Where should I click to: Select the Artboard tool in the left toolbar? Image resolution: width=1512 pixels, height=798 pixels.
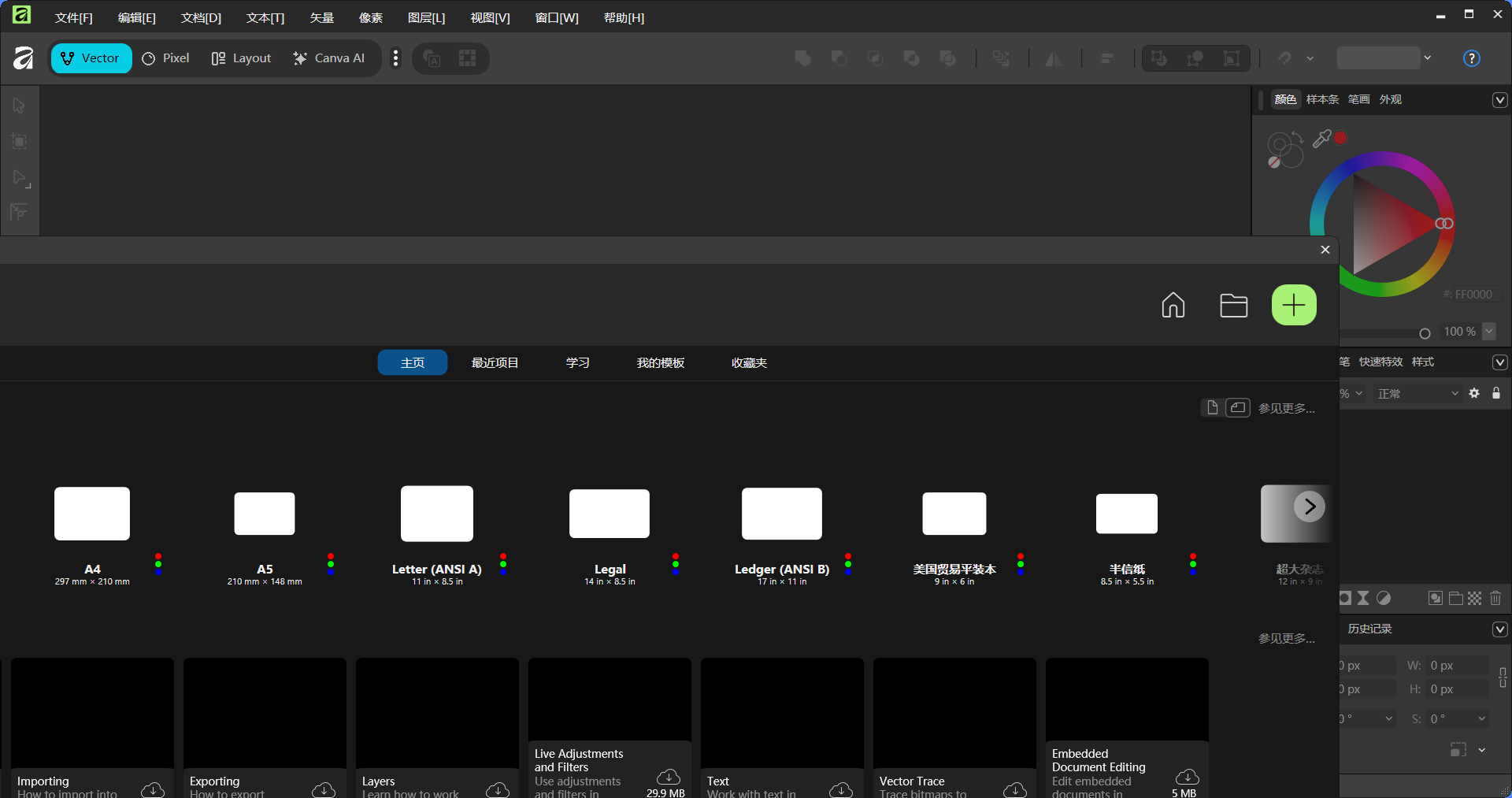tap(19, 142)
